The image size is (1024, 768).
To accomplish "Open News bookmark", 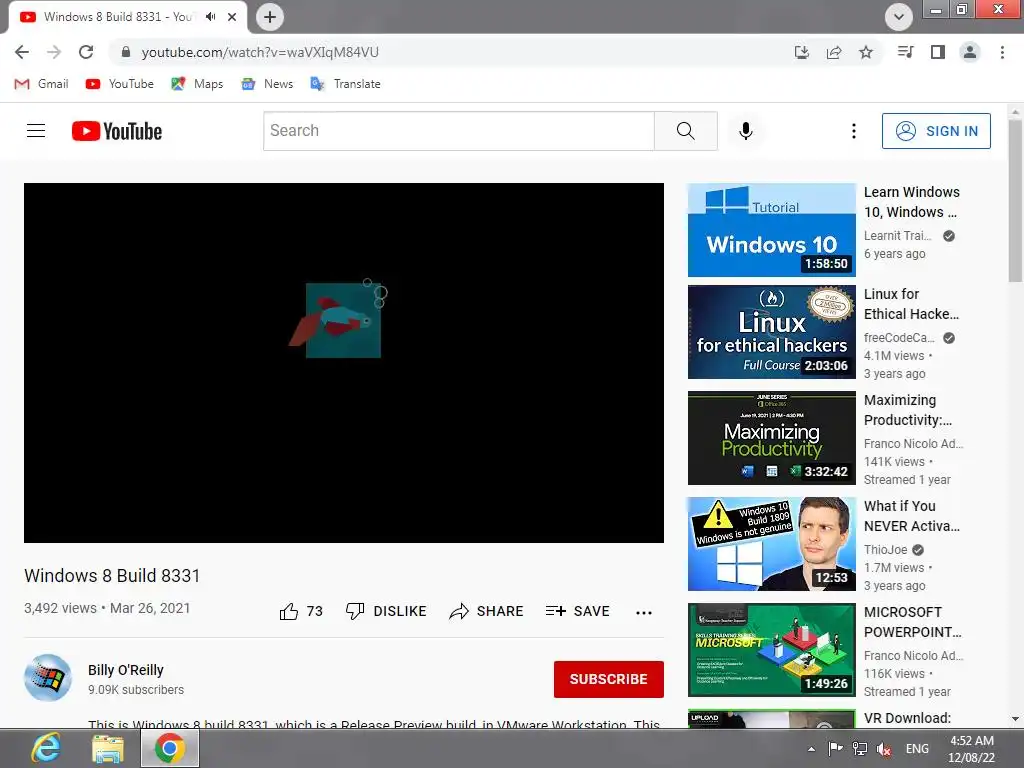I will pos(267,84).
